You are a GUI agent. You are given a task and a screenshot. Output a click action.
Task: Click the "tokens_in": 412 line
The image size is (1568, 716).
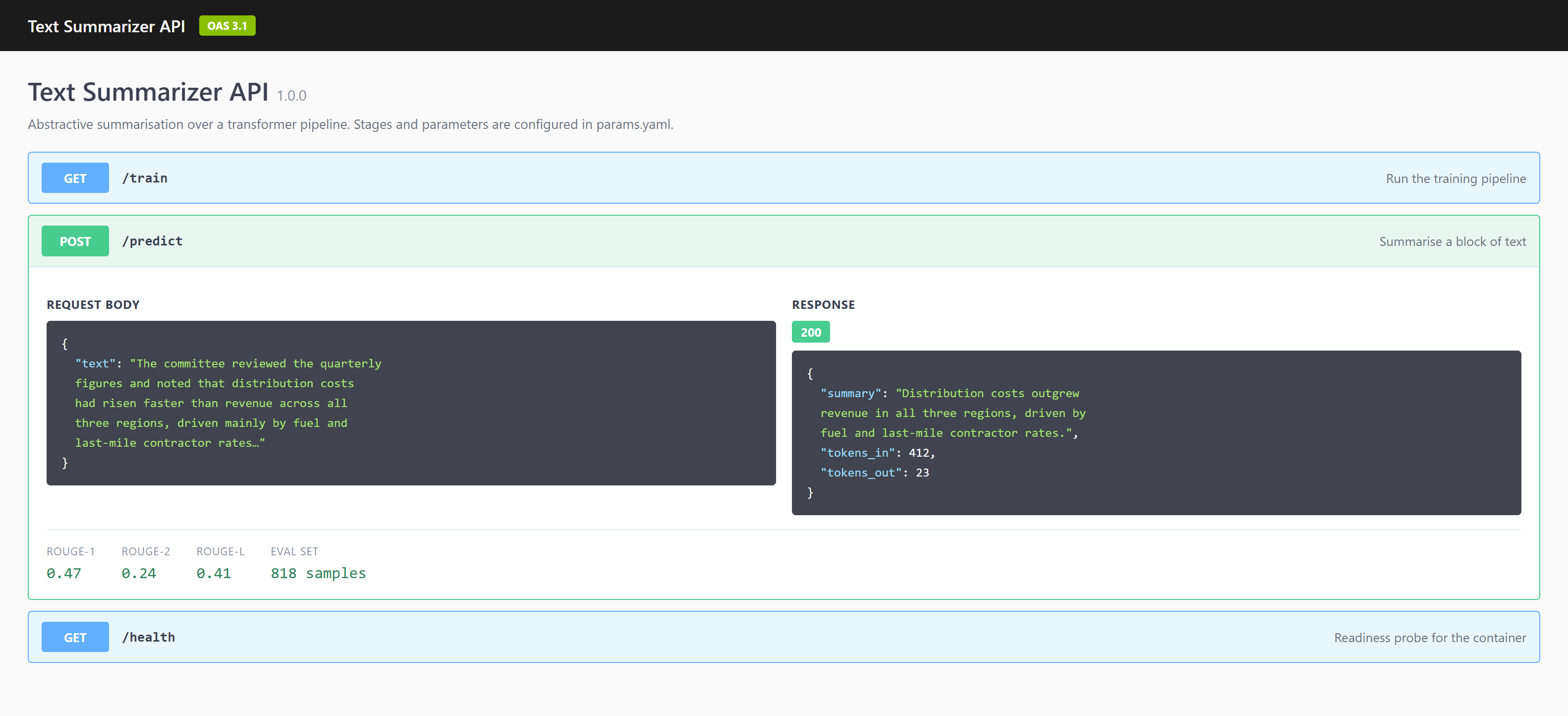click(x=877, y=452)
